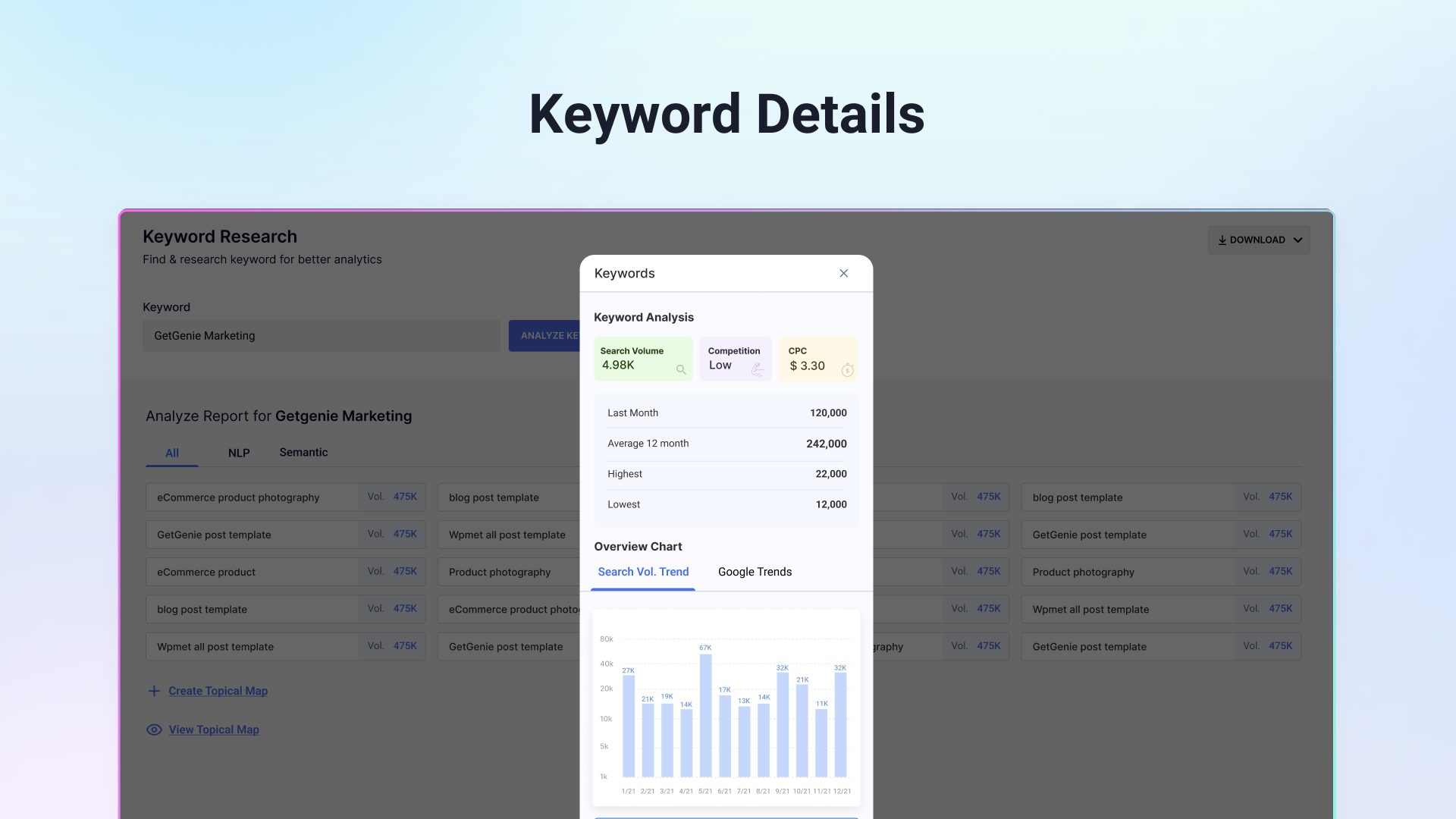Click the dollar timer icon in CPC card
This screenshot has height=819, width=1456.
847,370
